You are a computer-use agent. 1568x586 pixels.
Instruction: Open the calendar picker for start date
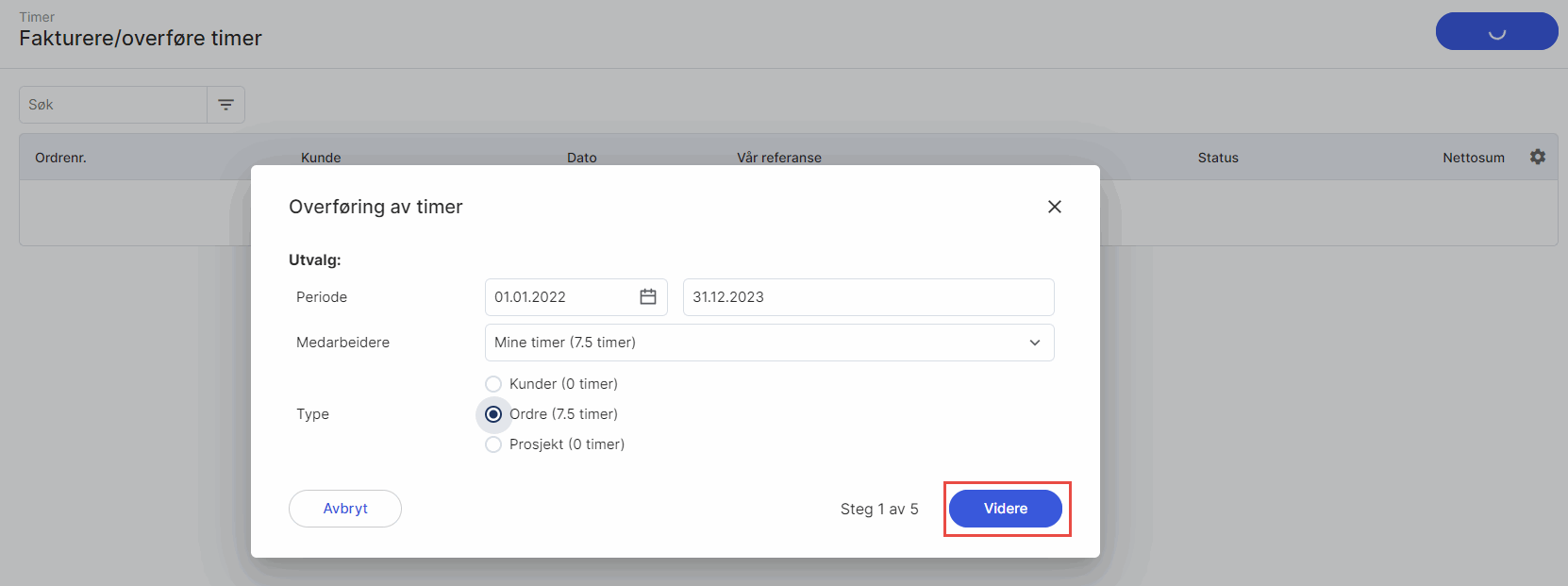click(648, 297)
